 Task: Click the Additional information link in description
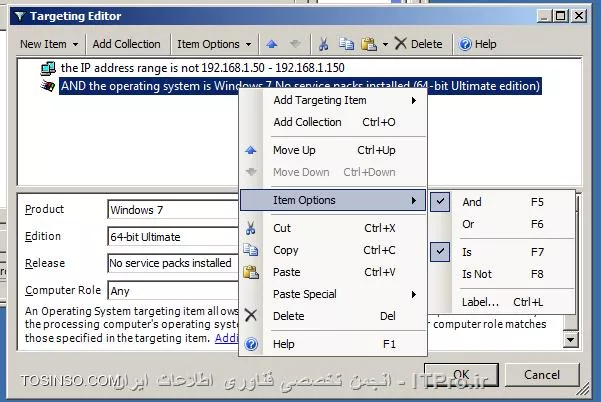click(227, 338)
